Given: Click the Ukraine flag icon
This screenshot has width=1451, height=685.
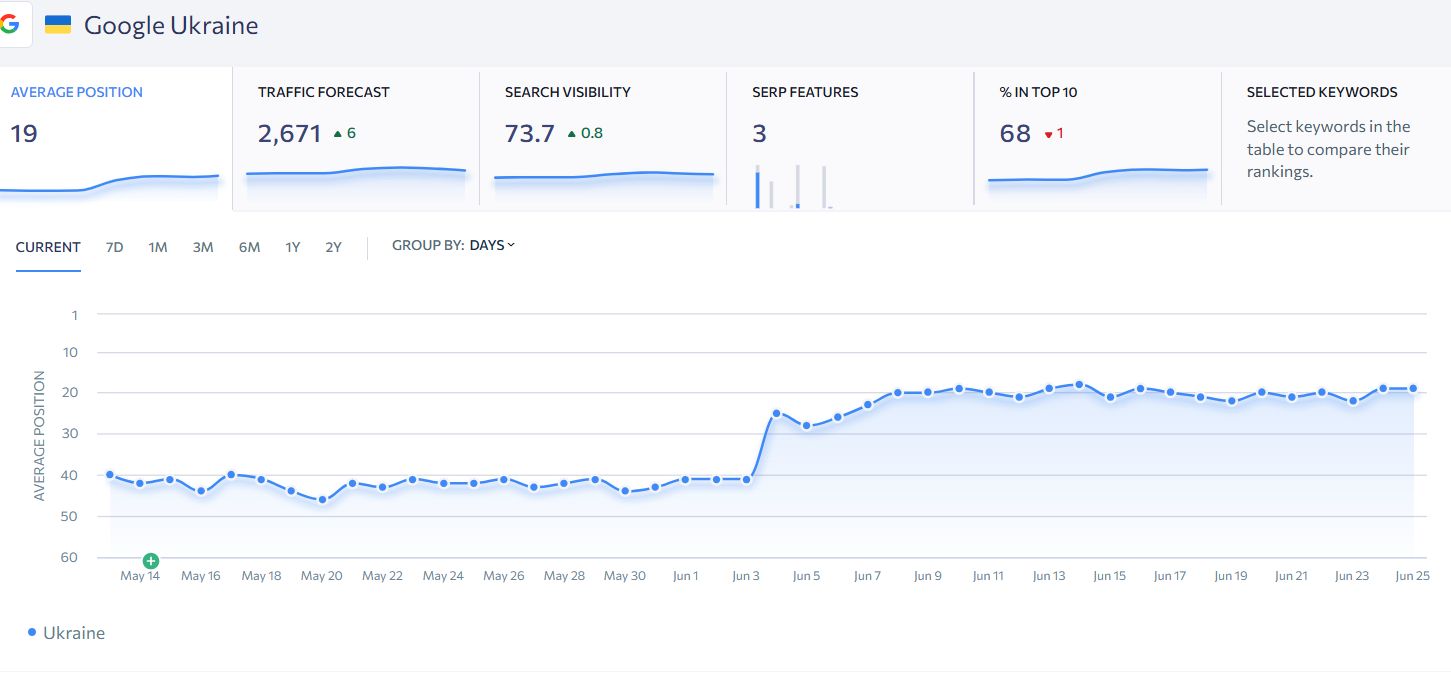Looking at the screenshot, I should (58, 25).
